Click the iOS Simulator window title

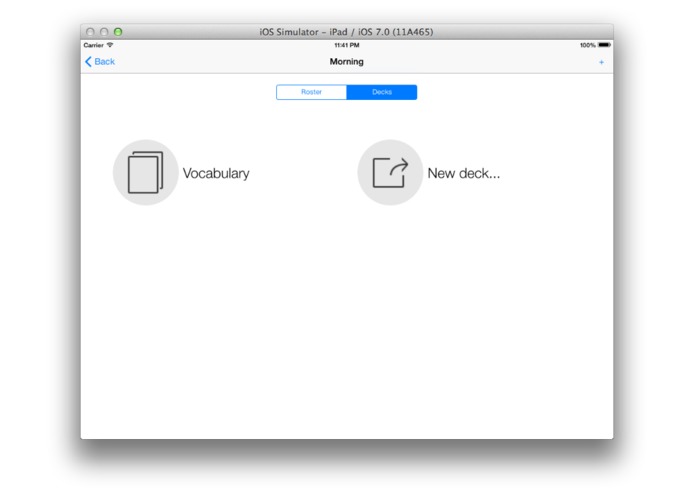346,32
